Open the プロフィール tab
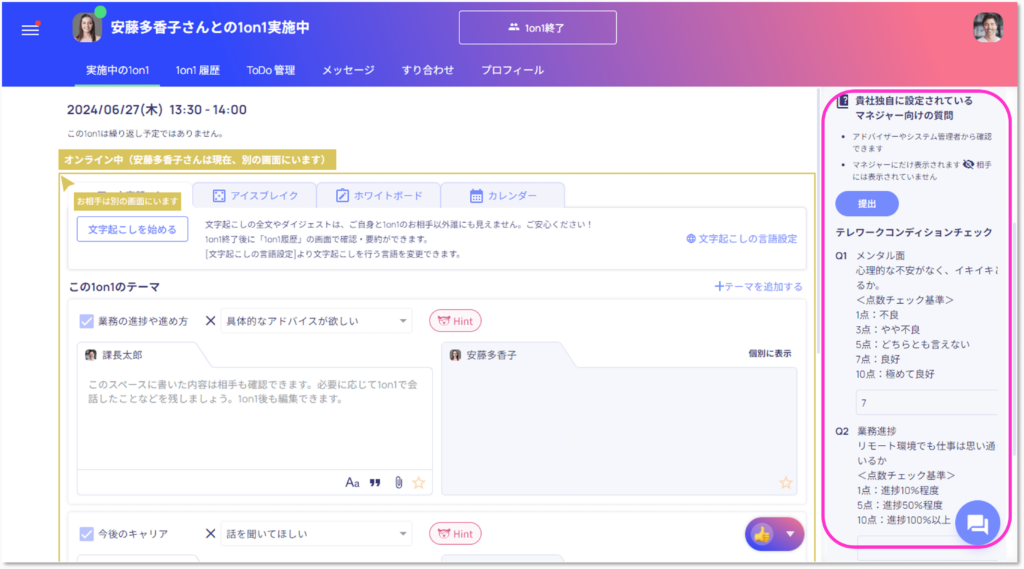1024x569 pixels. (513, 70)
